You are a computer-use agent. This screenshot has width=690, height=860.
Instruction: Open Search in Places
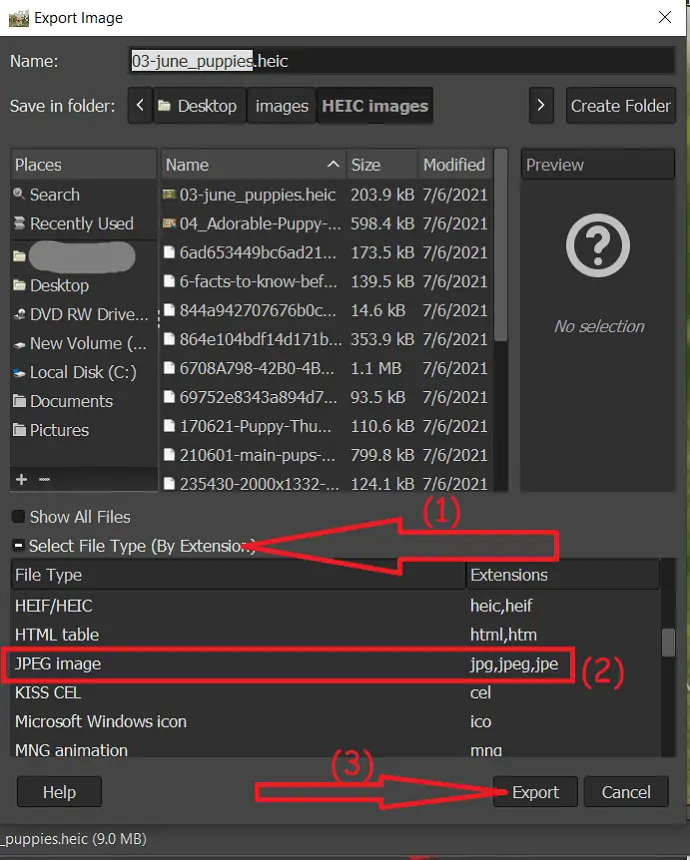[83, 194]
